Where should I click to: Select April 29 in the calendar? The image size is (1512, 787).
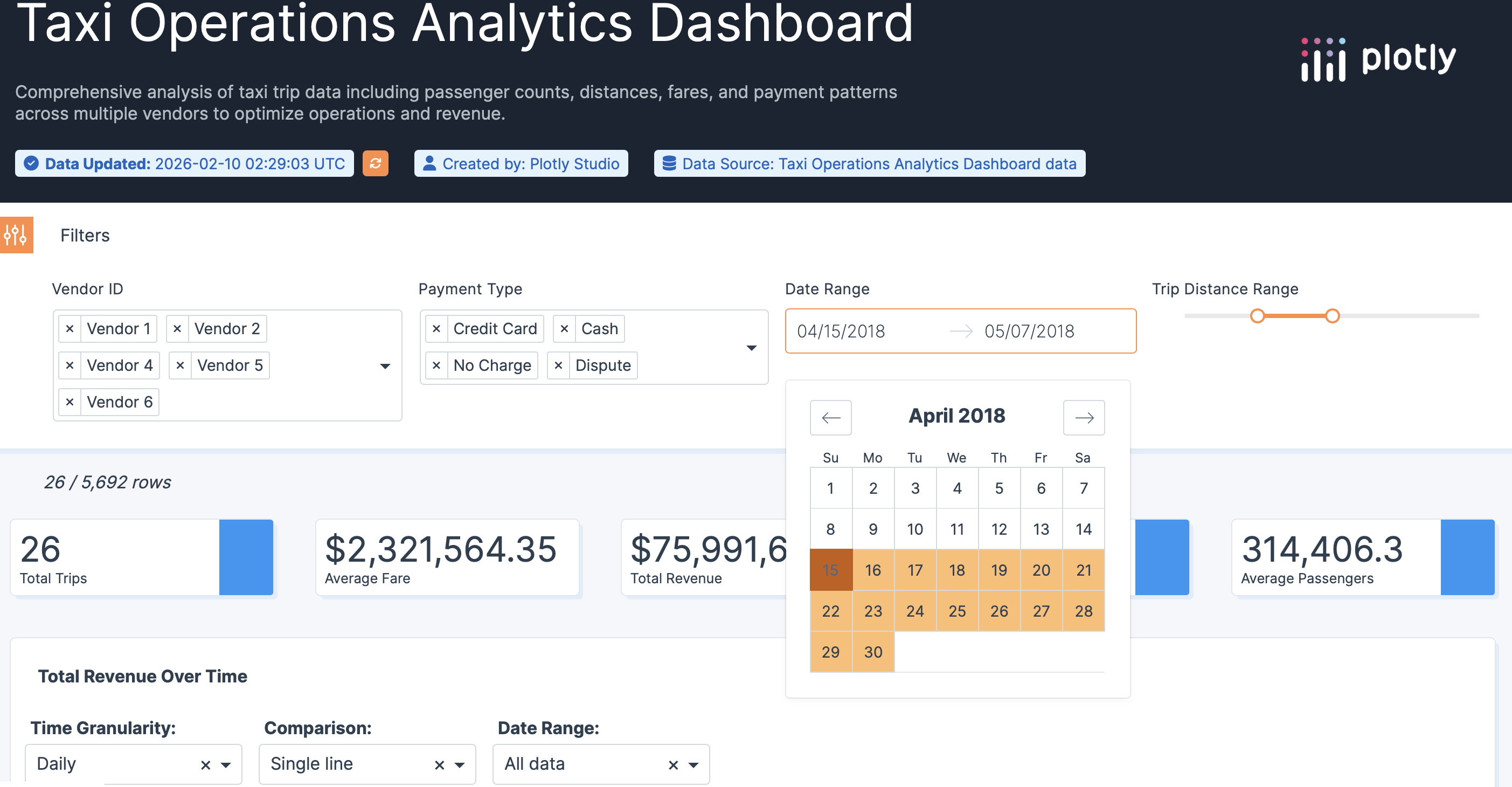tap(830, 652)
